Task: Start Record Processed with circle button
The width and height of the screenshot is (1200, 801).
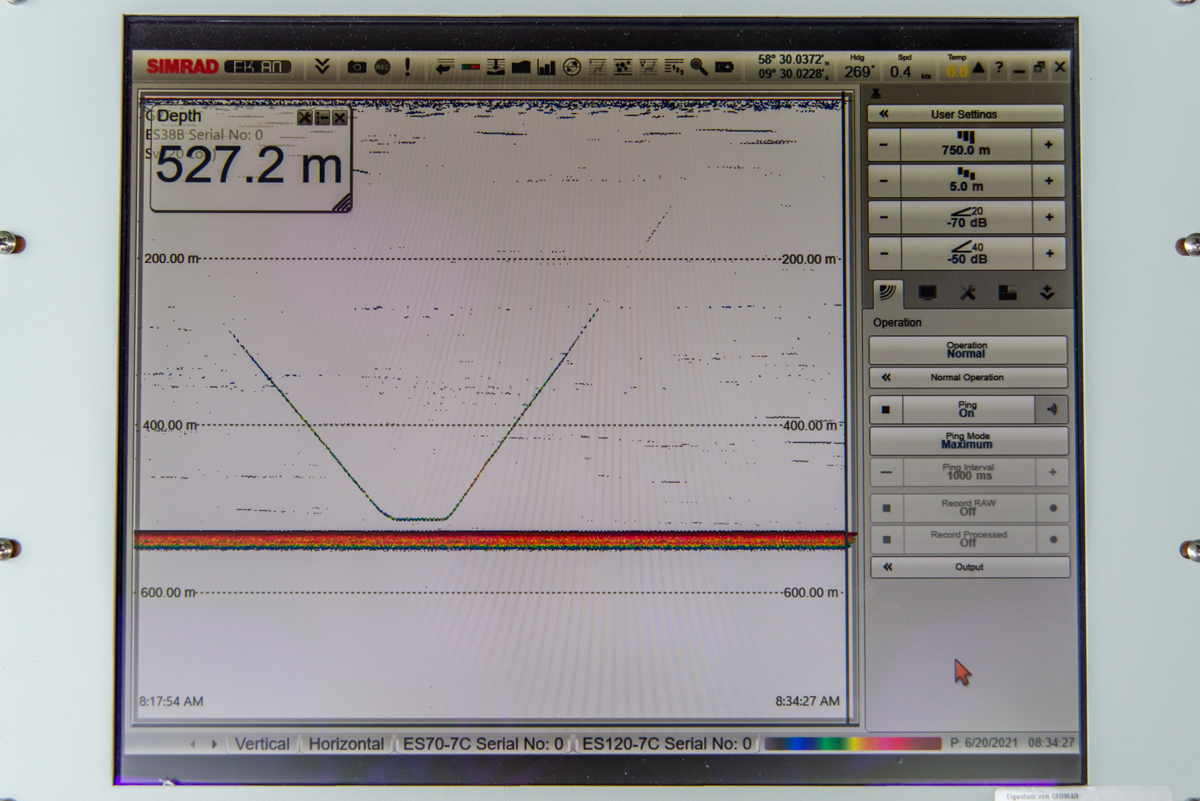Action: click(x=1053, y=540)
